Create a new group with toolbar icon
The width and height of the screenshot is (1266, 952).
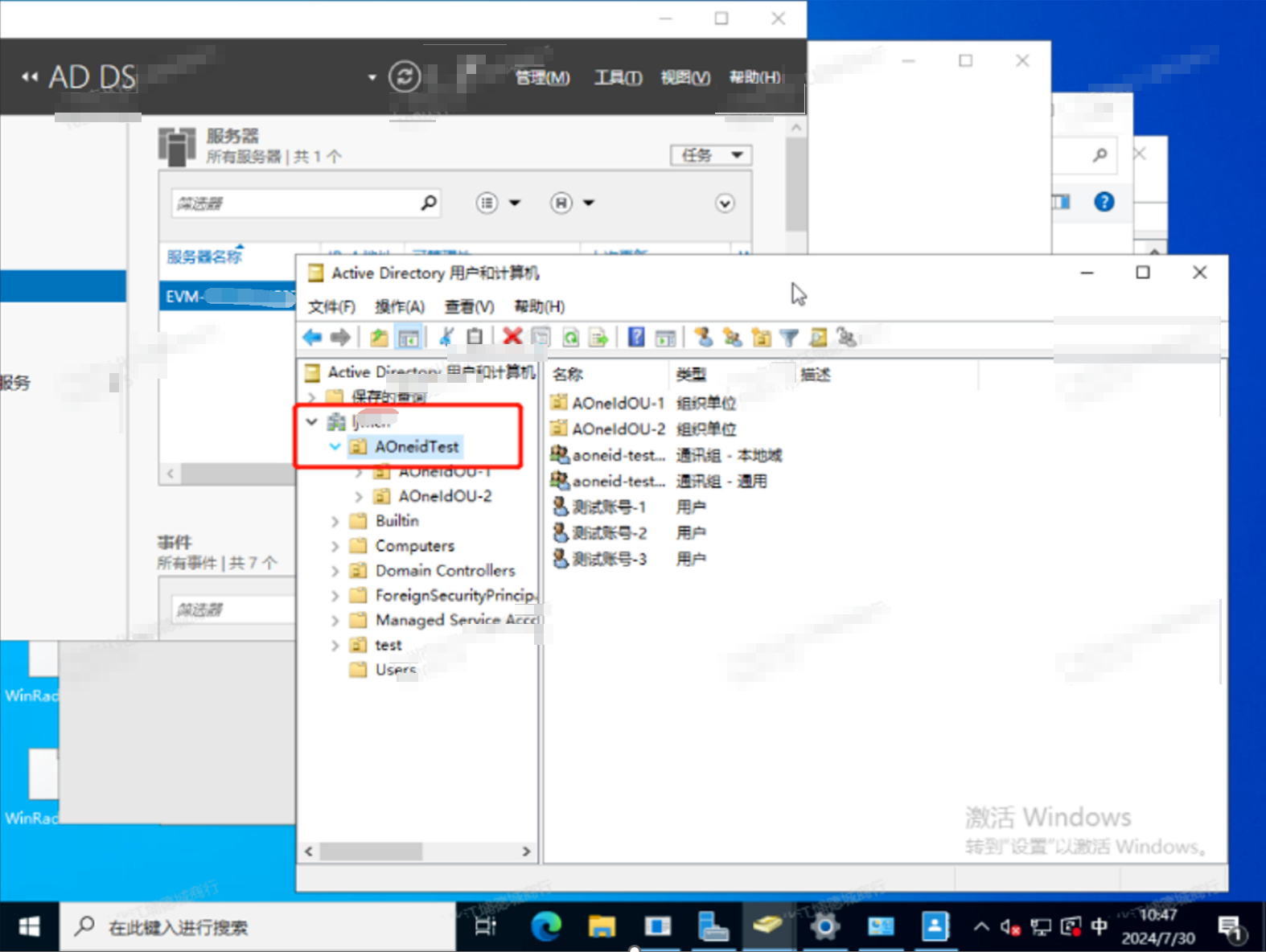pyautogui.click(x=732, y=337)
